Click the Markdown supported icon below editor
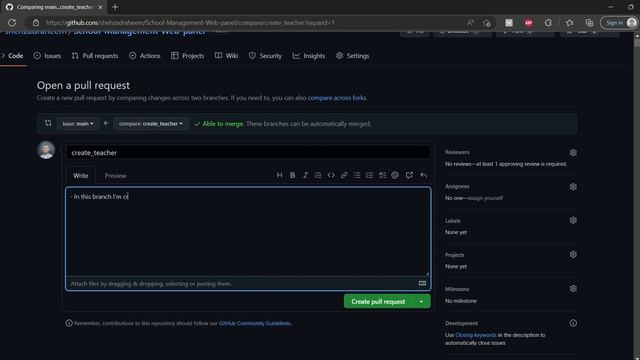The width and height of the screenshot is (640, 360). click(x=422, y=283)
